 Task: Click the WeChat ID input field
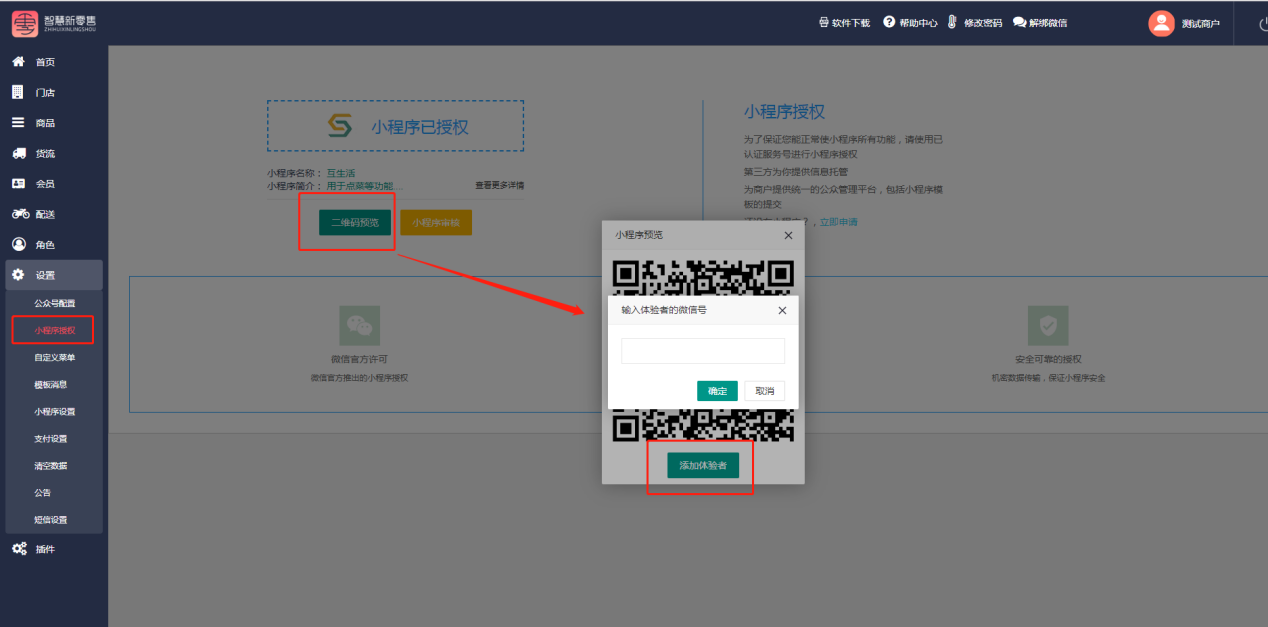(x=703, y=351)
